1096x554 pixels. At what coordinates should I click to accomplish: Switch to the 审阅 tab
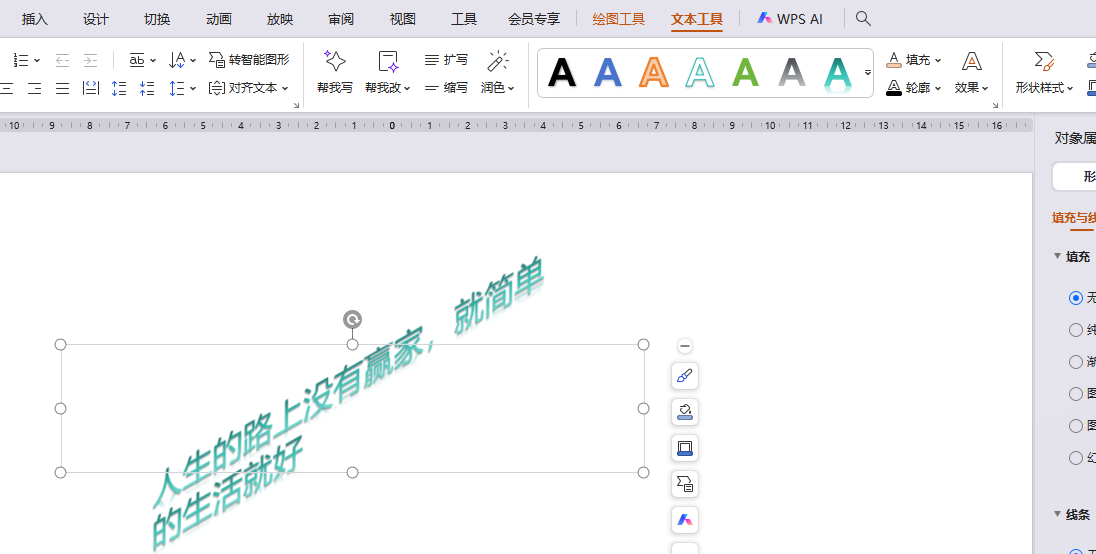[341, 19]
